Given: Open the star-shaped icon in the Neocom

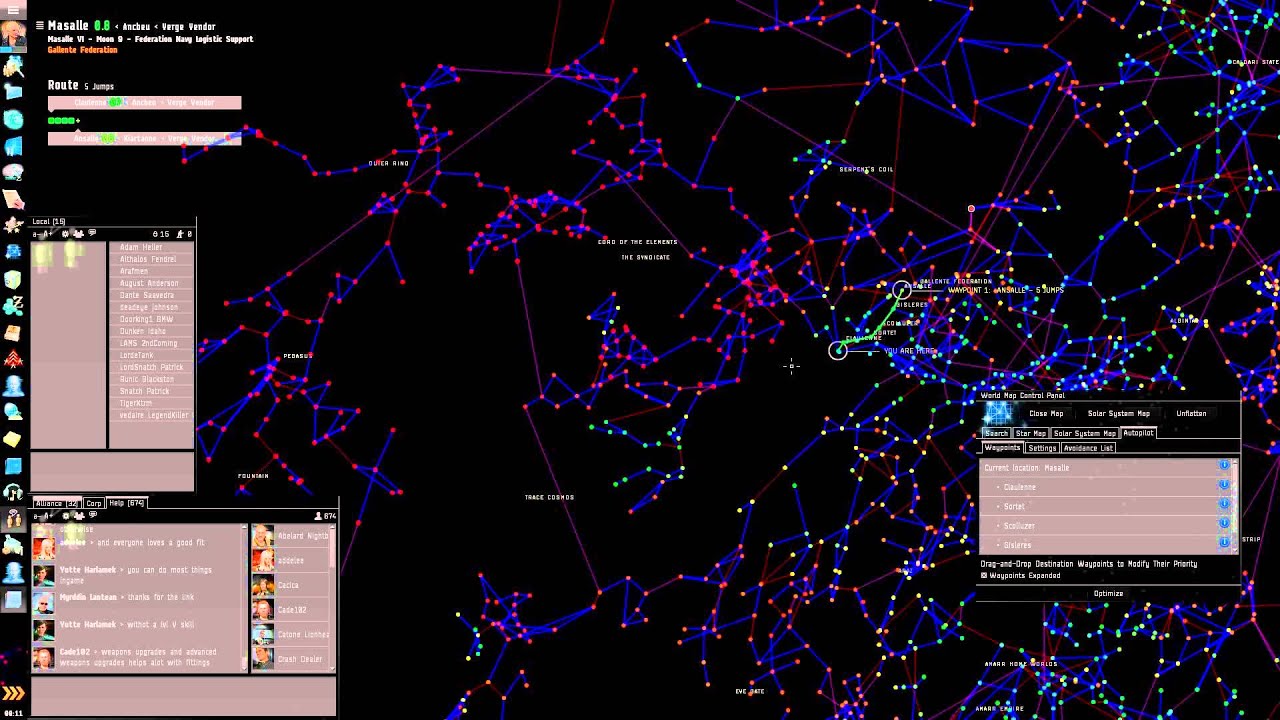Looking at the screenshot, I should pos(13,224).
